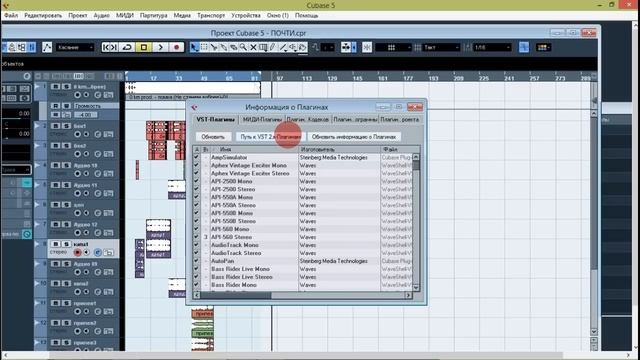This screenshot has width=640, height=360.
Task: Open the automation mode dropdown Касание
Action: tap(75, 47)
